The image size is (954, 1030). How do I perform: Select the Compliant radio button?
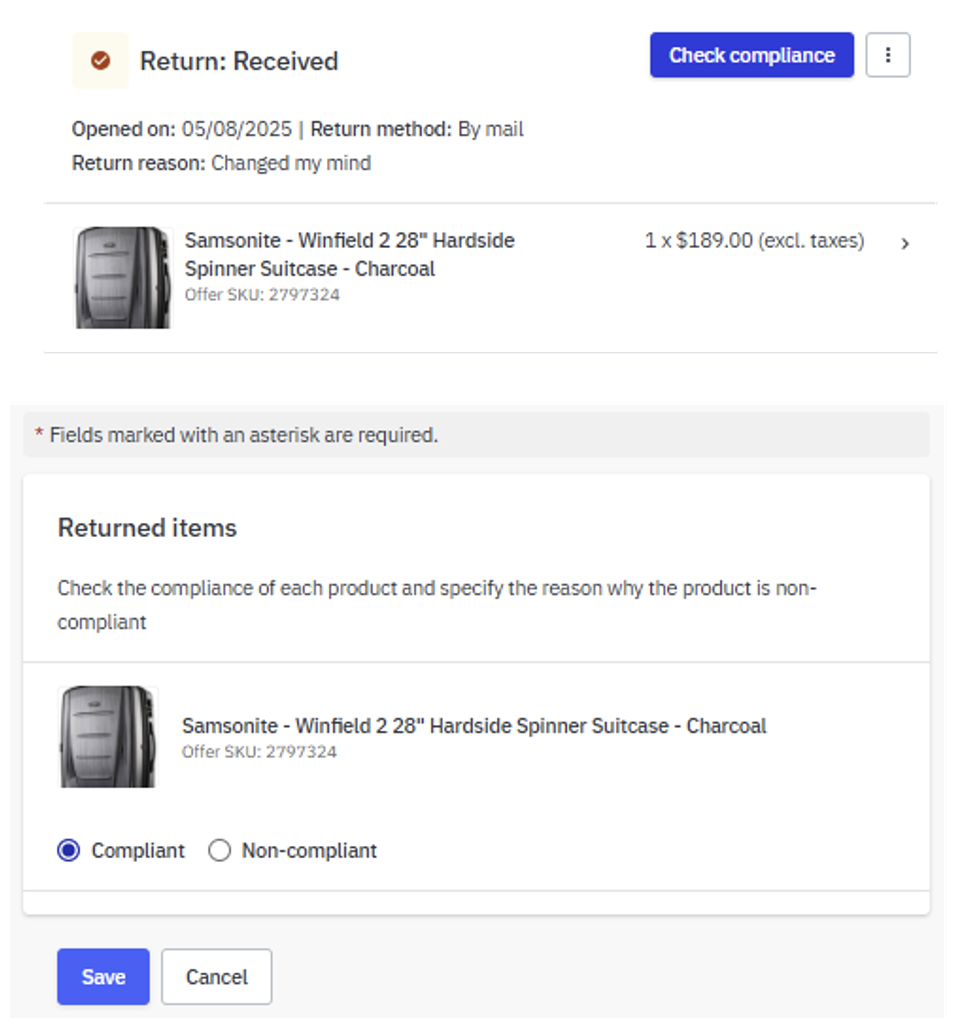(x=68, y=850)
